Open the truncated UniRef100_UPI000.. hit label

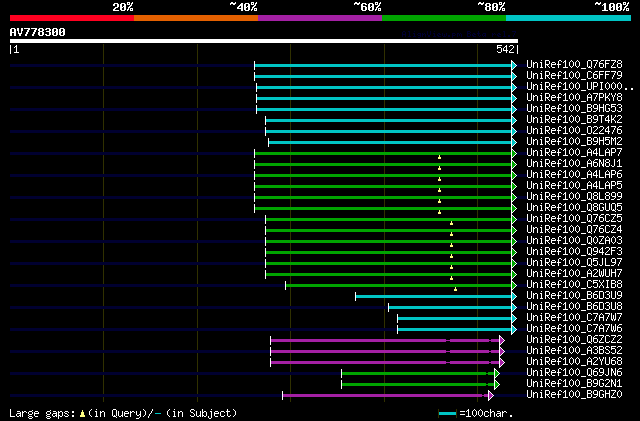580,87
